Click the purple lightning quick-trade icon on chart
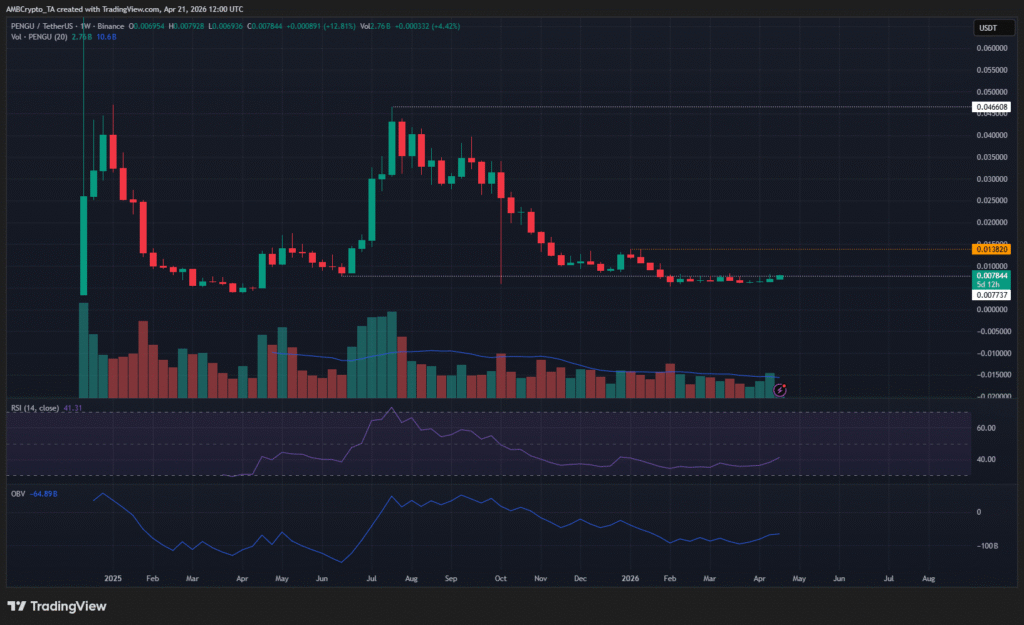 coord(780,390)
